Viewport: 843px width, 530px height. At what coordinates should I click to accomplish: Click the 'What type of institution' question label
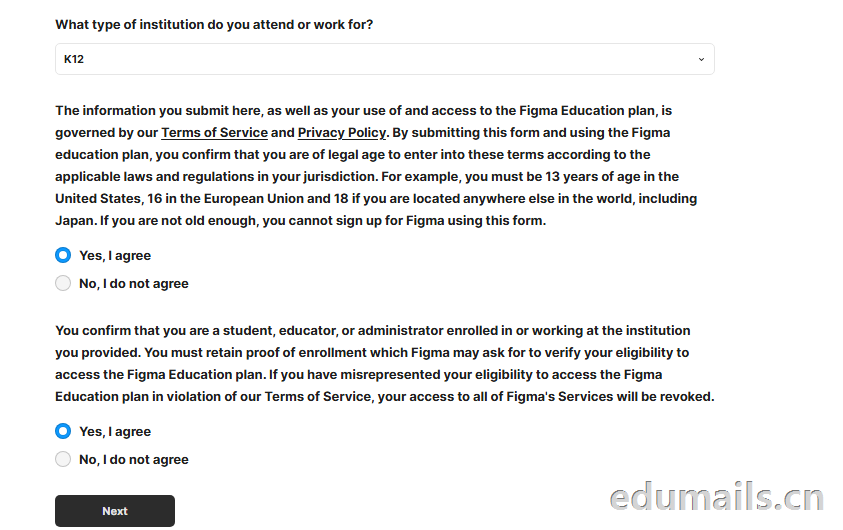coord(214,25)
